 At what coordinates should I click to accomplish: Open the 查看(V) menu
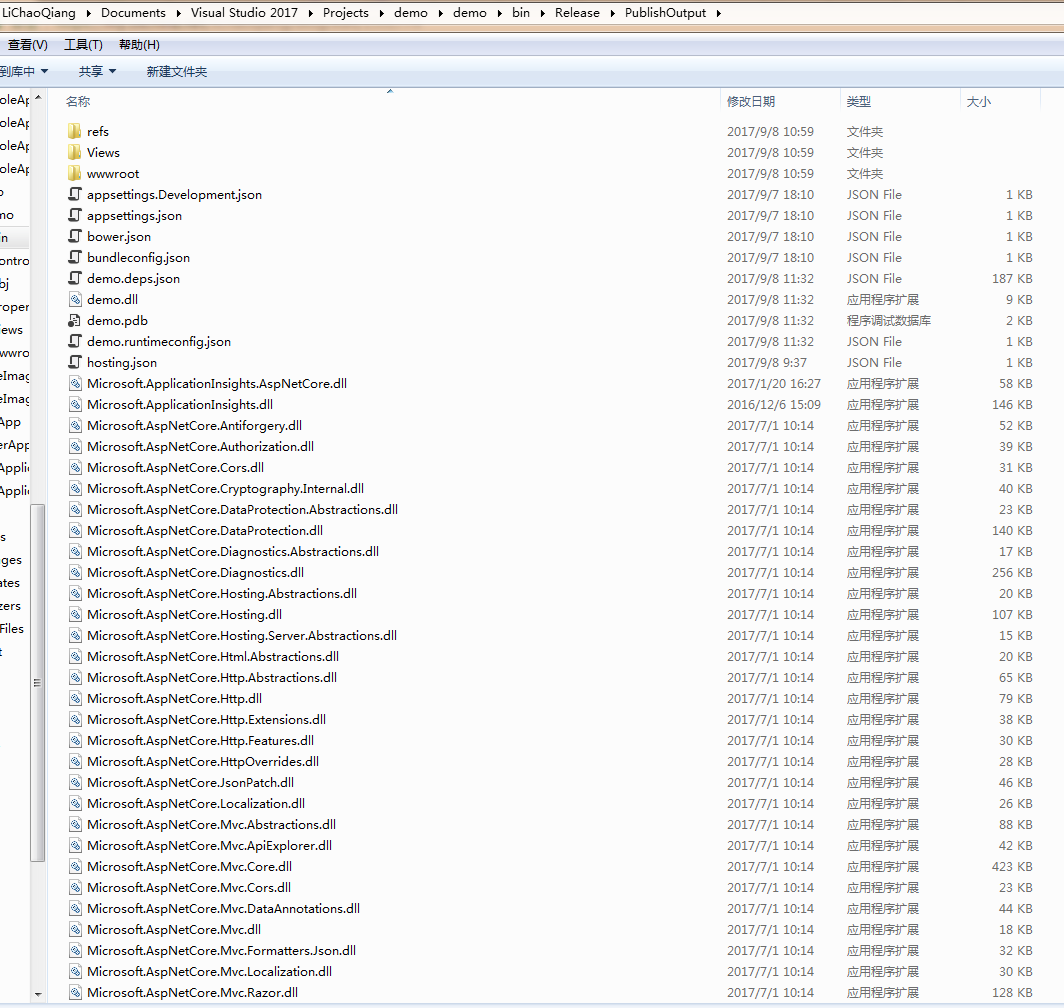point(27,45)
